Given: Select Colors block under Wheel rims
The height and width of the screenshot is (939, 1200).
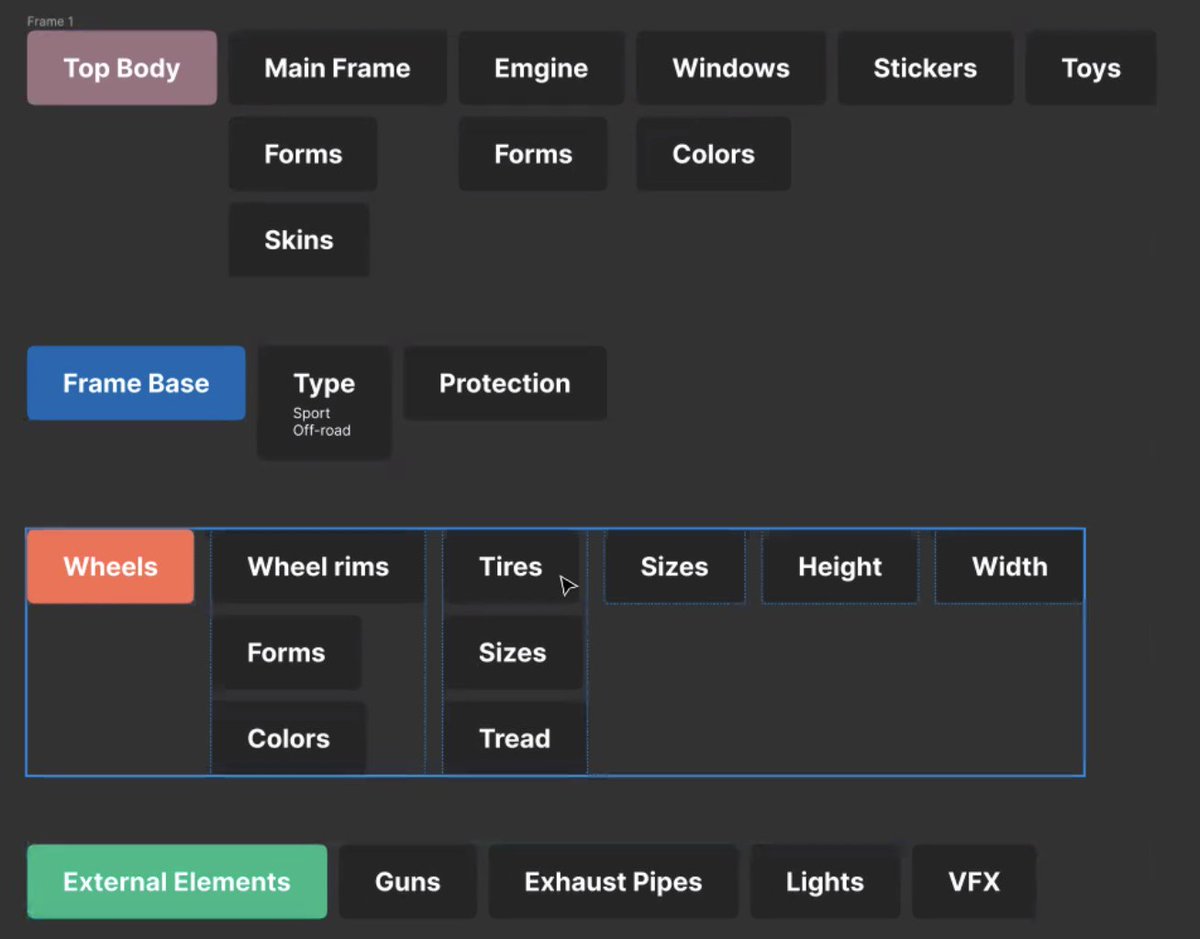Looking at the screenshot, I should point(289,739).
